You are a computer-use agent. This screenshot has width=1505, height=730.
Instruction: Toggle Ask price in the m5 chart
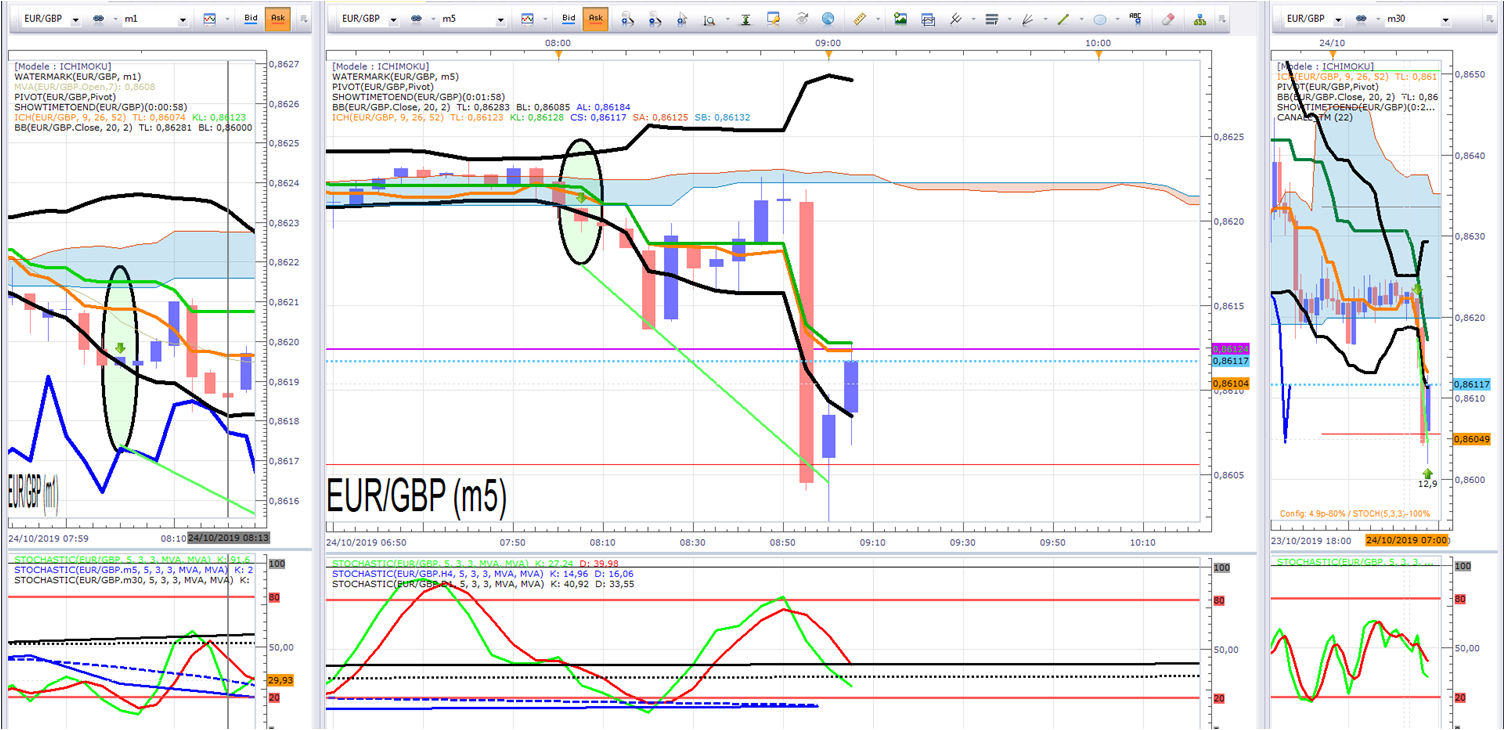click(x=595, y=19)
